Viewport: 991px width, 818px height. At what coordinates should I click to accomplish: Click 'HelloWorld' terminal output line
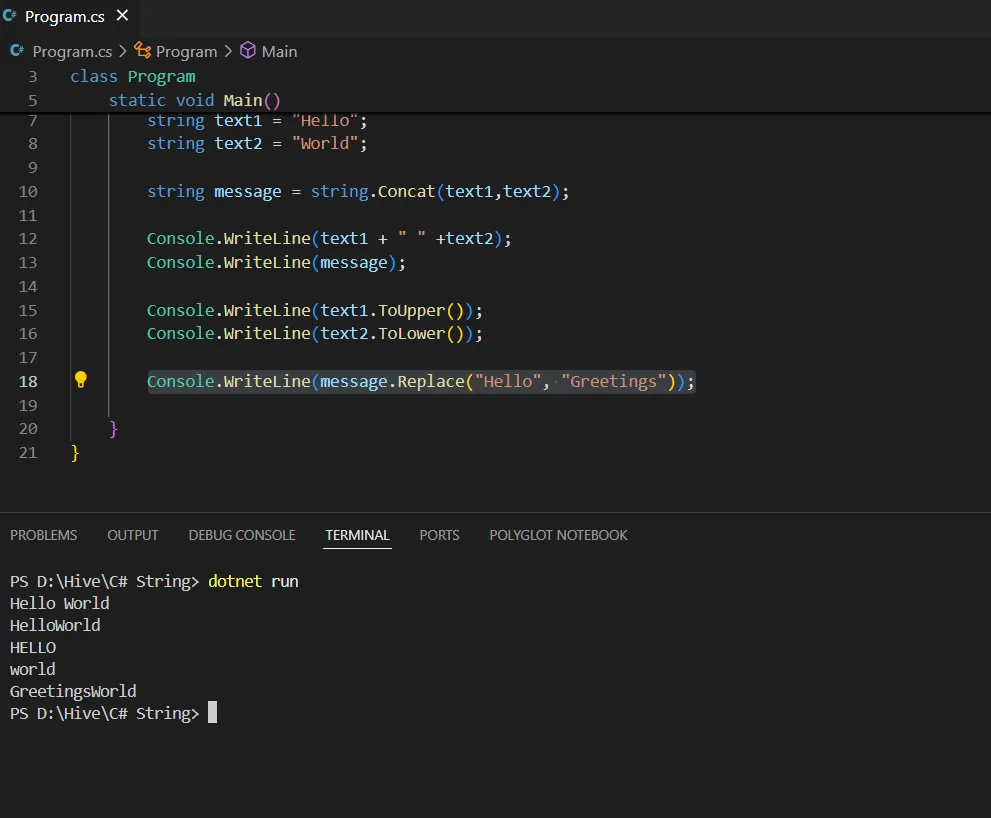point(55,626)
